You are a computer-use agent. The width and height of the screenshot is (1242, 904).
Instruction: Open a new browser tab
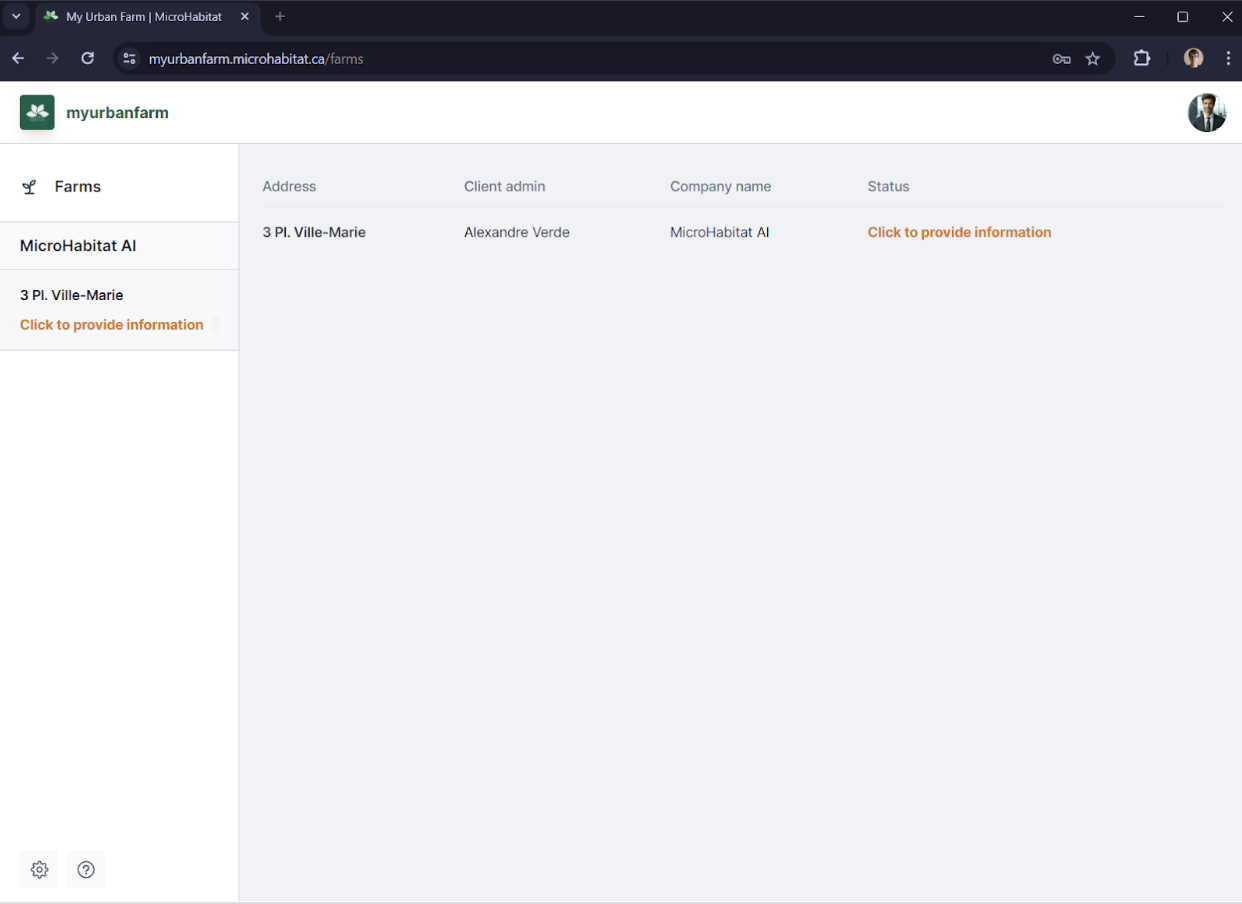coord(280,16)
